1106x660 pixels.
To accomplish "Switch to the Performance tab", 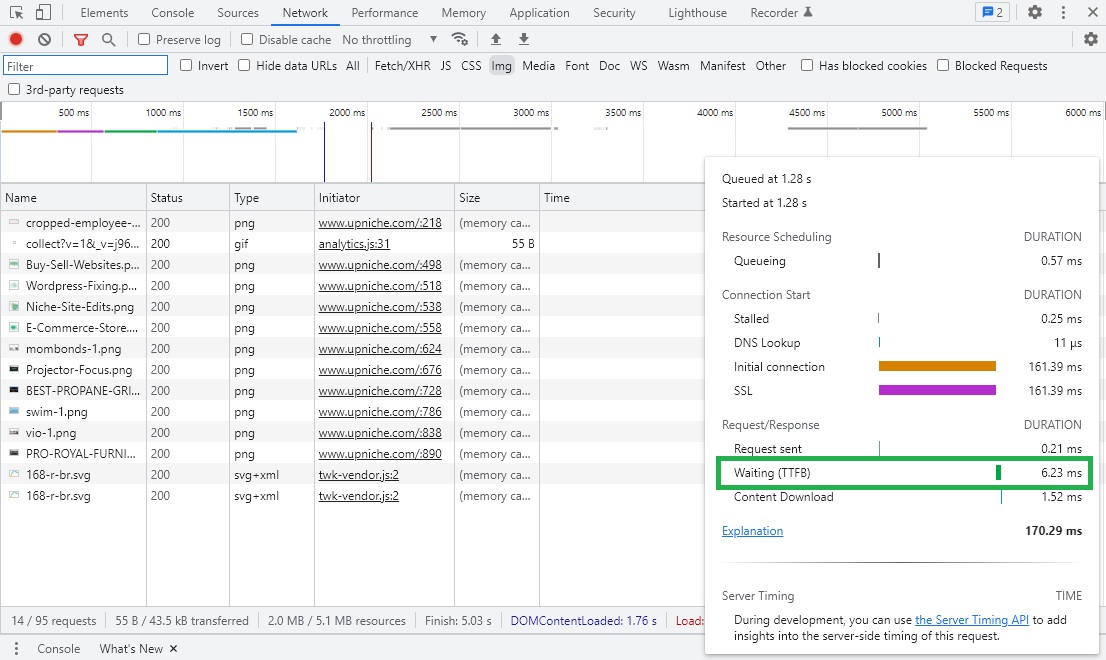I will click(x=384, y=13).
